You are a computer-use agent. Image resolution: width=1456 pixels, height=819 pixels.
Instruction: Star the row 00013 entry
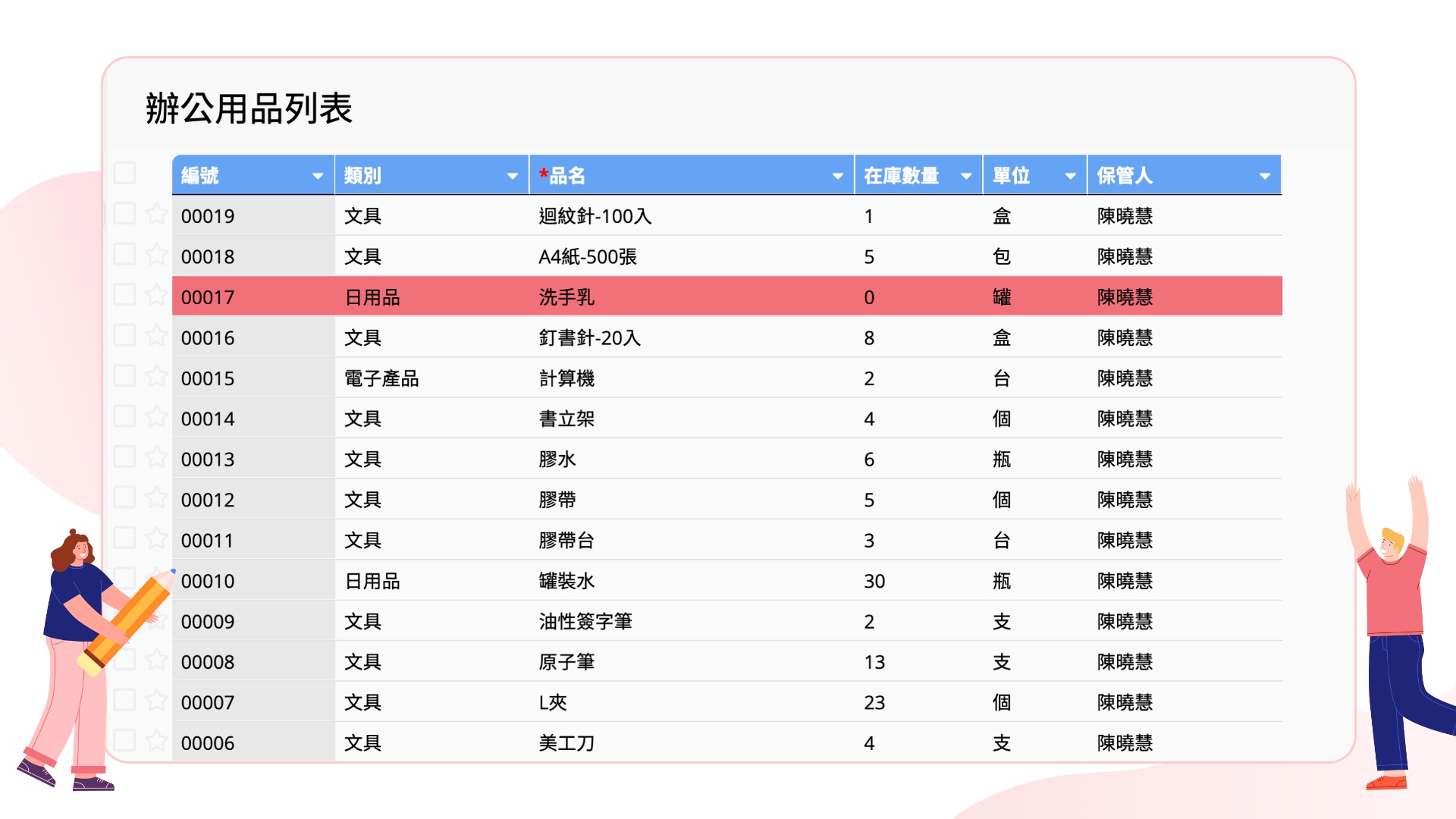pos(156,457)
